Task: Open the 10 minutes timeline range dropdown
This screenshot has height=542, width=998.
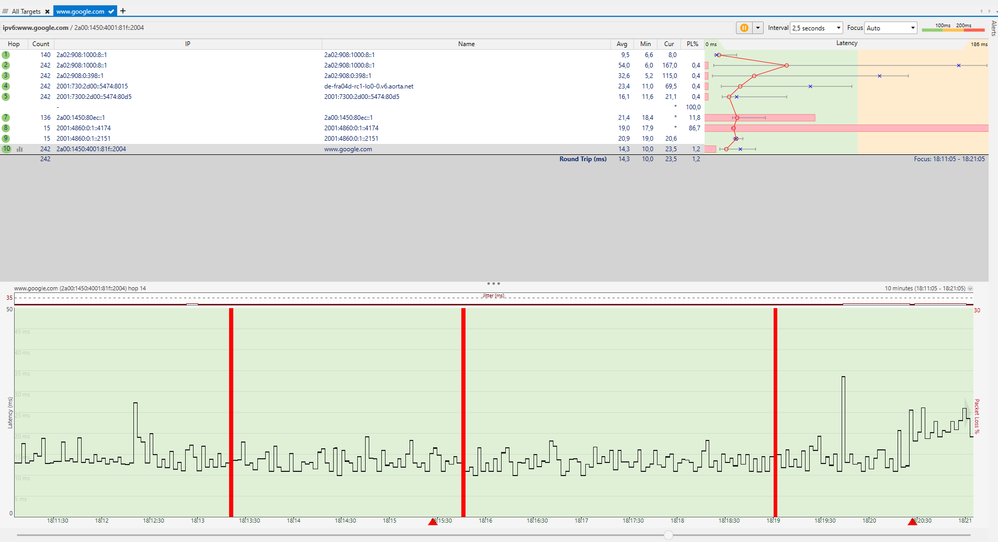Action: coord(969,288)
